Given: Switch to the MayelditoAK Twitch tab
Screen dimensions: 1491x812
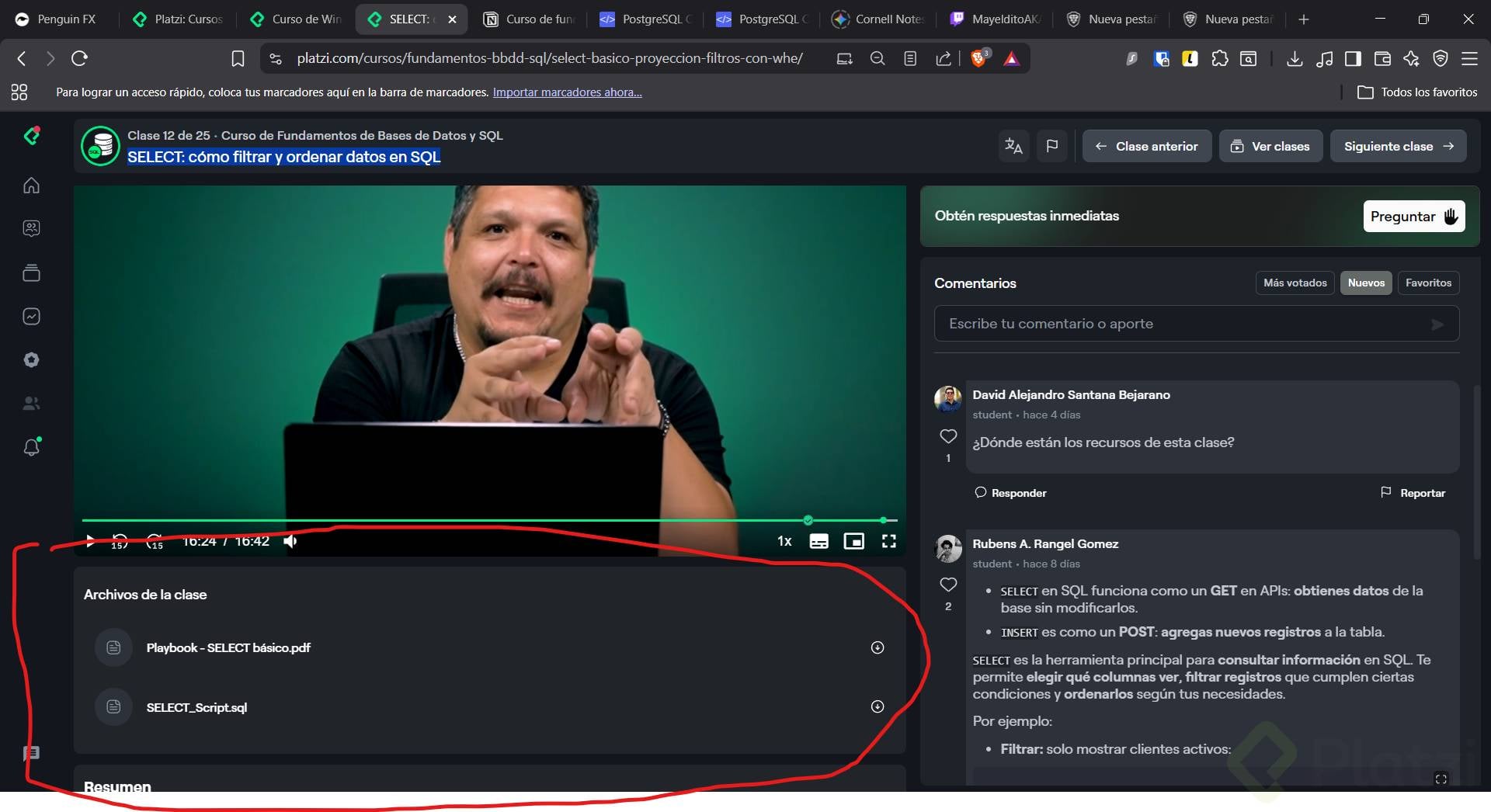Looking at the screenshot, I should coord(996,19).
